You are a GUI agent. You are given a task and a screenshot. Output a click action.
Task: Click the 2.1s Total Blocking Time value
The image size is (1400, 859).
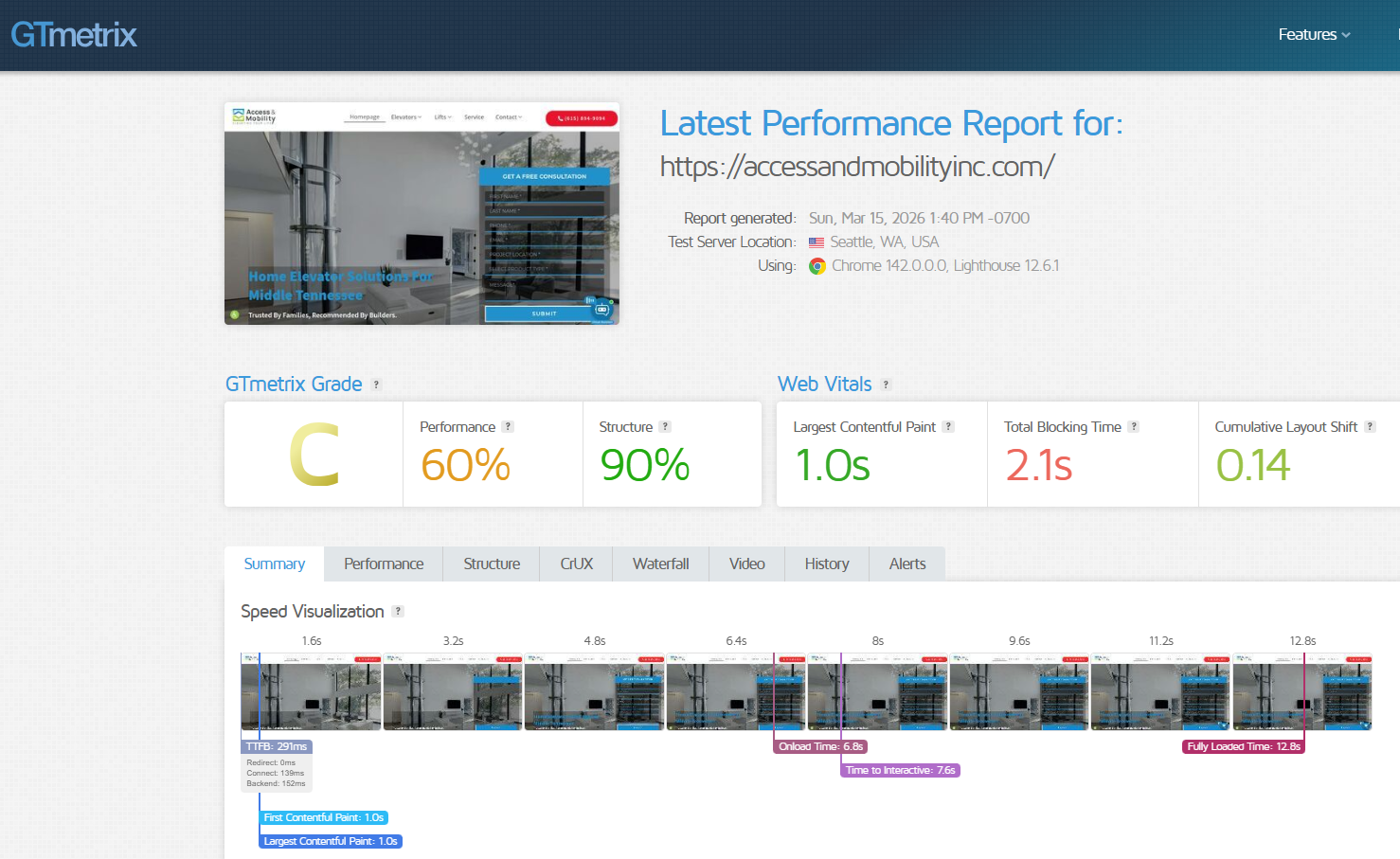1038,465
